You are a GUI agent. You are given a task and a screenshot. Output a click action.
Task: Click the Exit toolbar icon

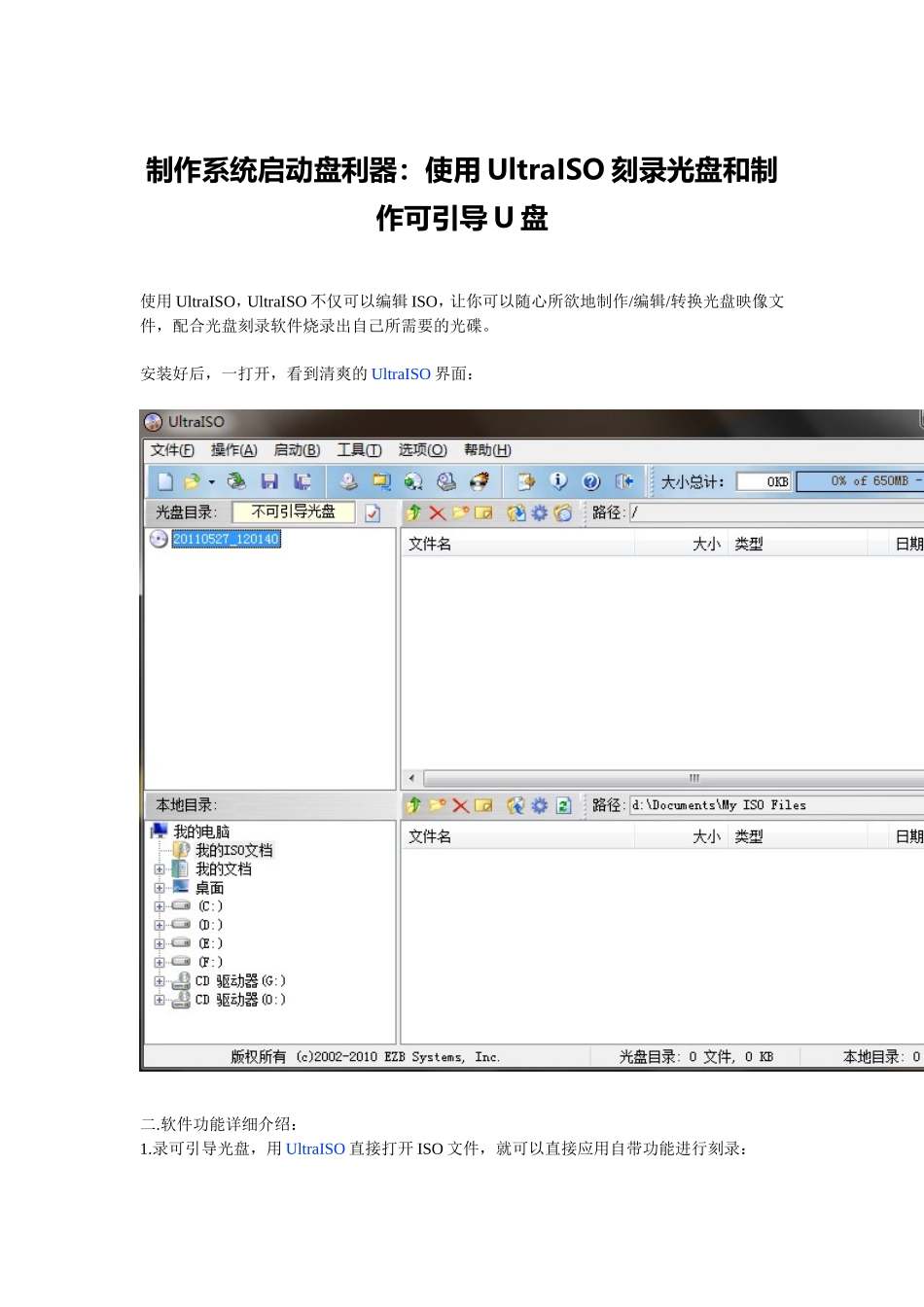point(624,481)
